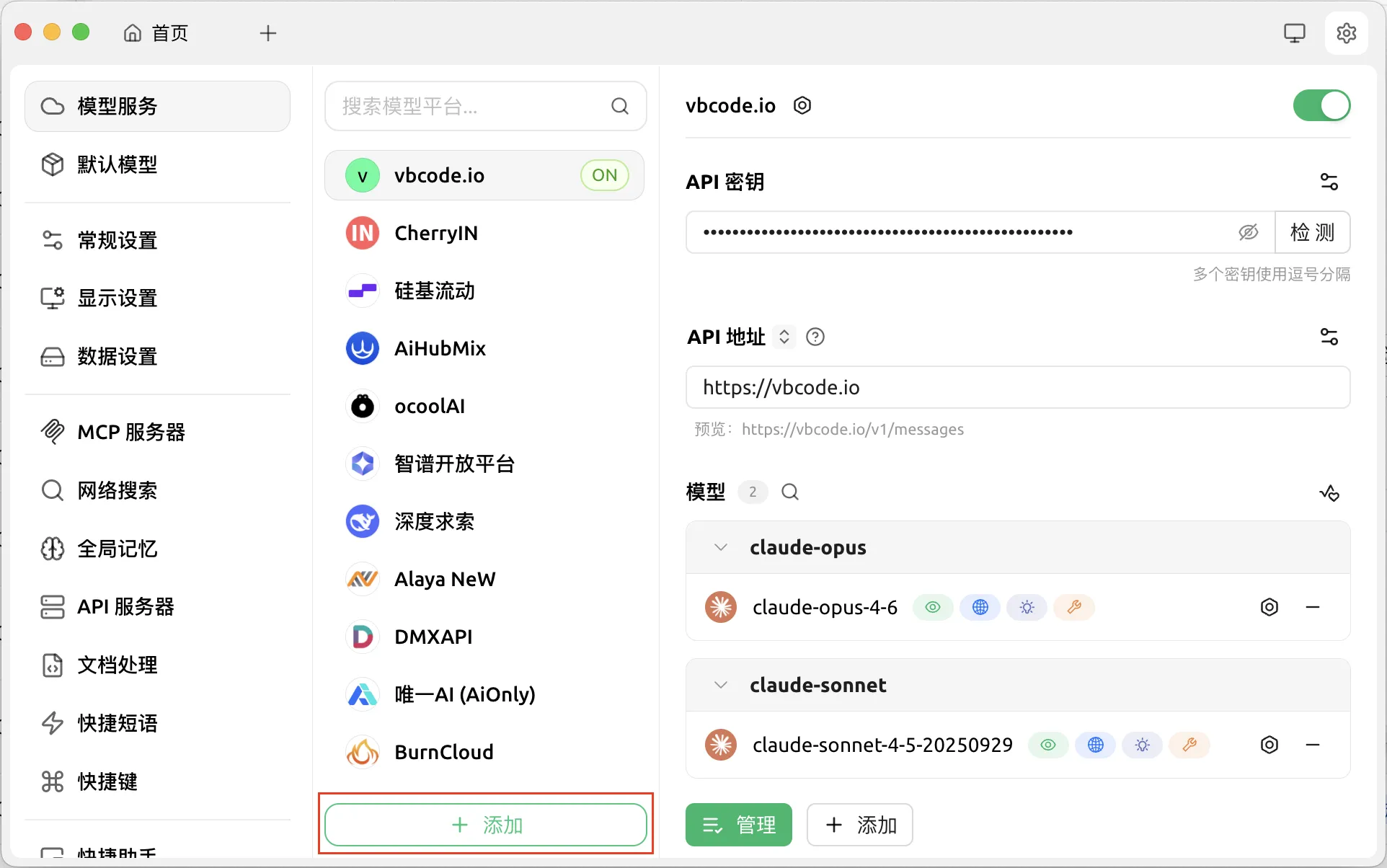This screenshot has height=868, width=1387.
Task: Click web globe tag on claude-opus-4-6
Action: click(x=980, y=607)
